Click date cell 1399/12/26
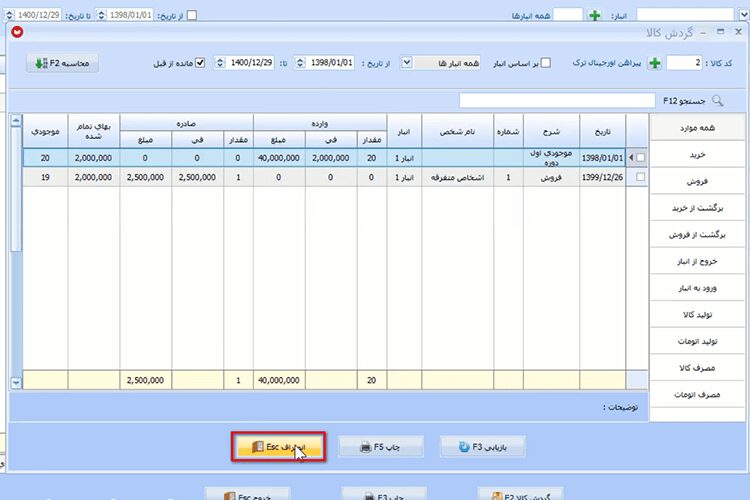The height and width of the screenshot is (500, 750). 602,178
